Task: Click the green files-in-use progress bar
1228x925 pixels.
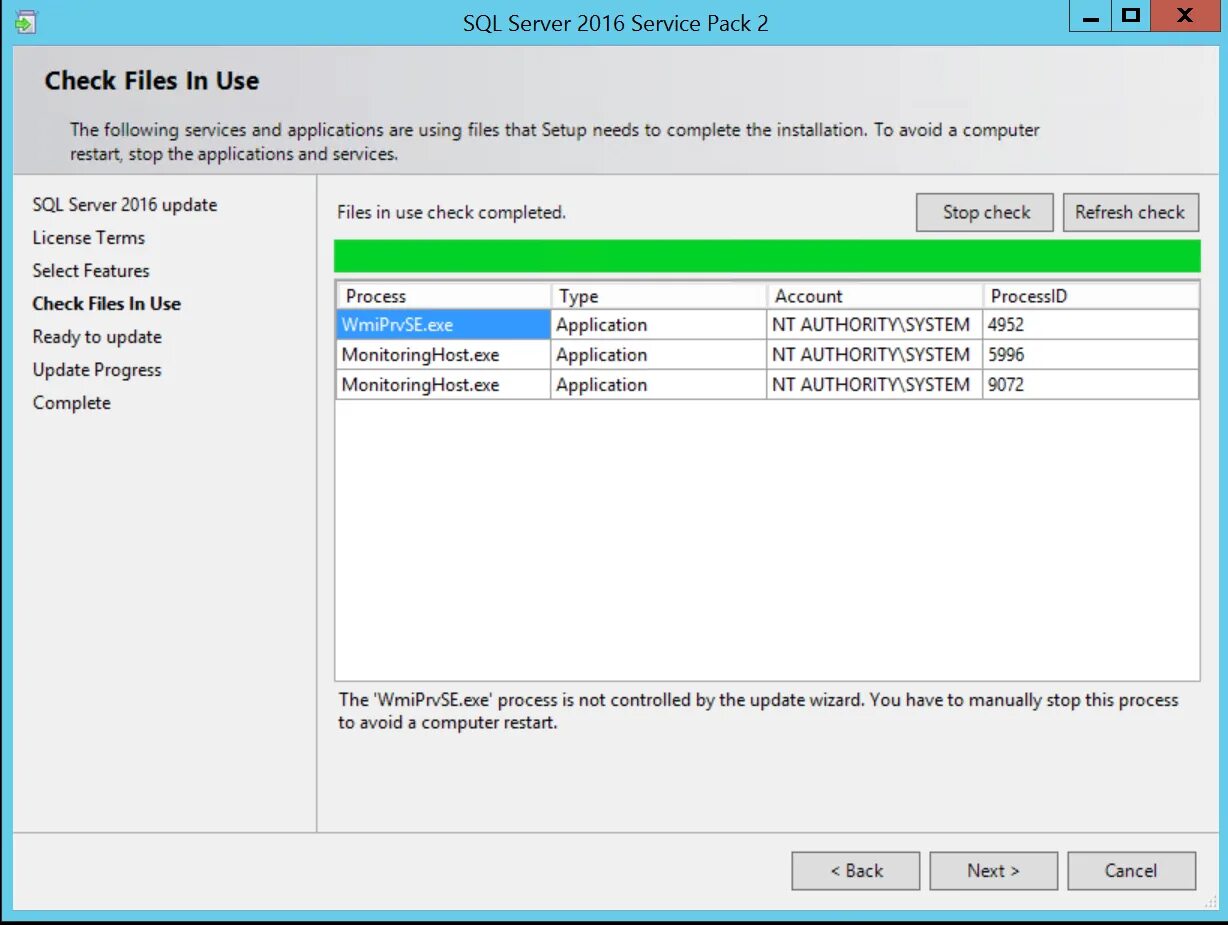Action: [767, 256]
